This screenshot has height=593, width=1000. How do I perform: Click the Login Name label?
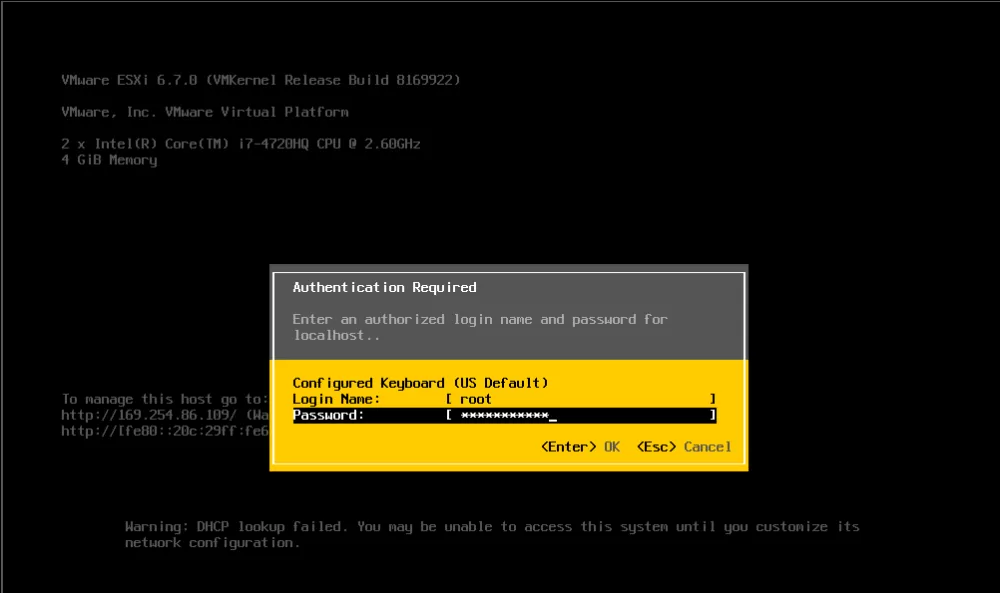[x=336, y=399]
